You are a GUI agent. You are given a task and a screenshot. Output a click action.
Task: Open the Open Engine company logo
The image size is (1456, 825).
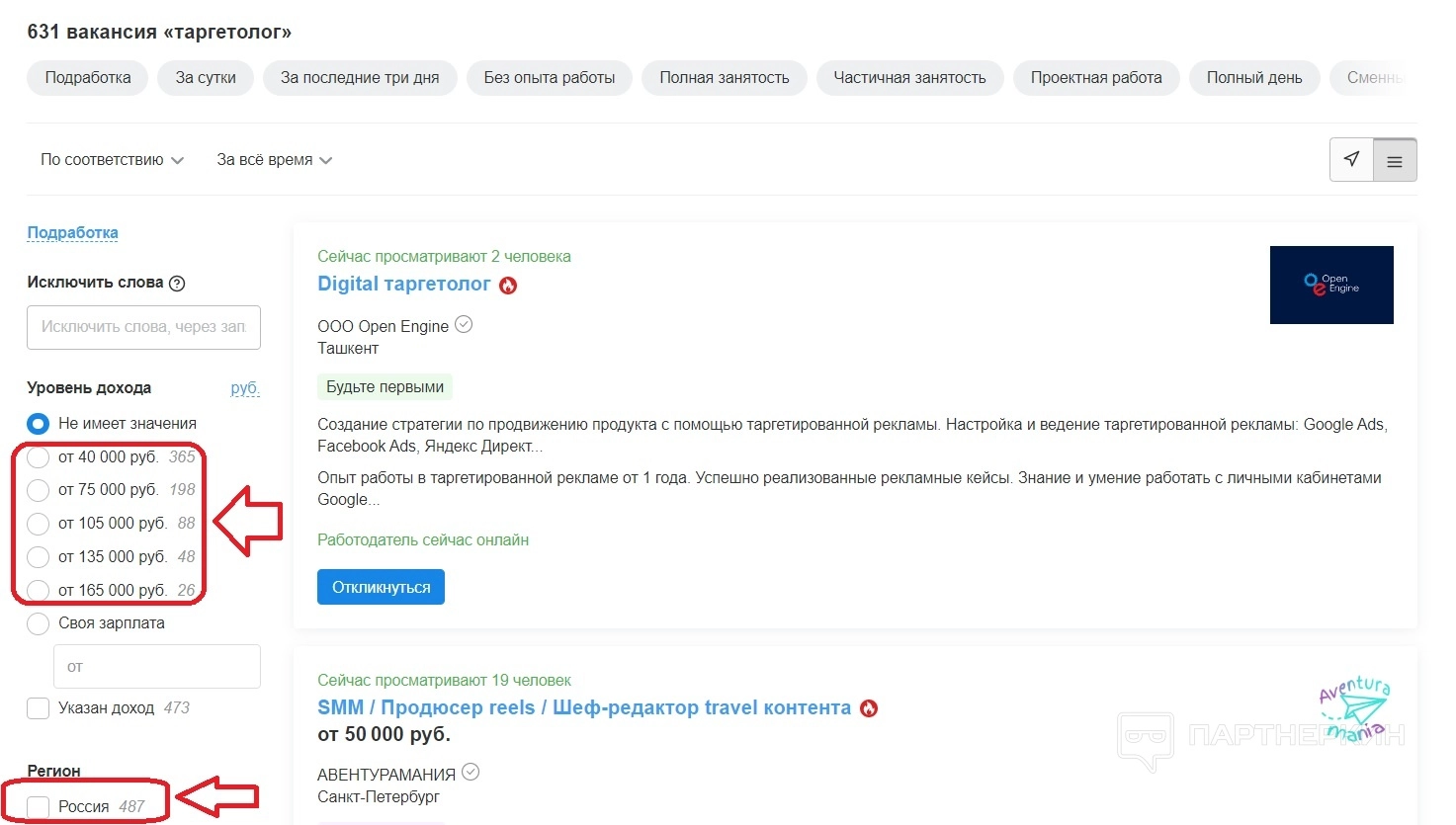(1330, 285)
